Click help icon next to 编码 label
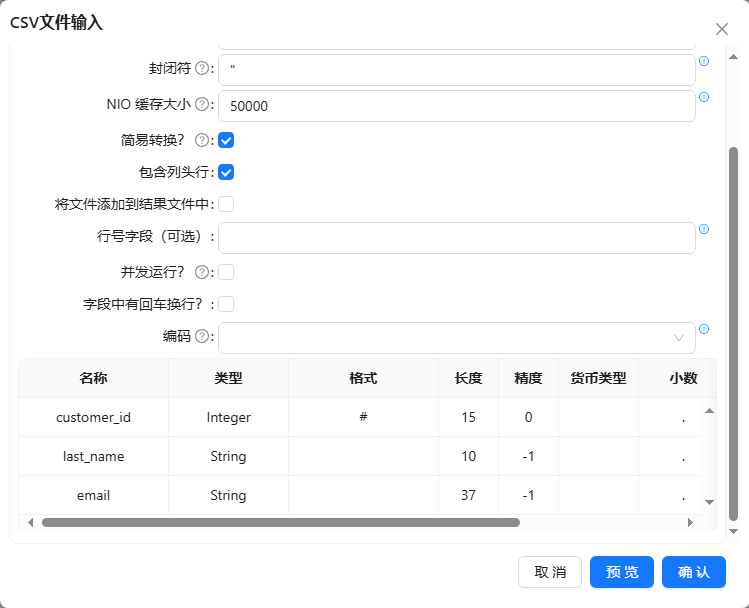 202,337
